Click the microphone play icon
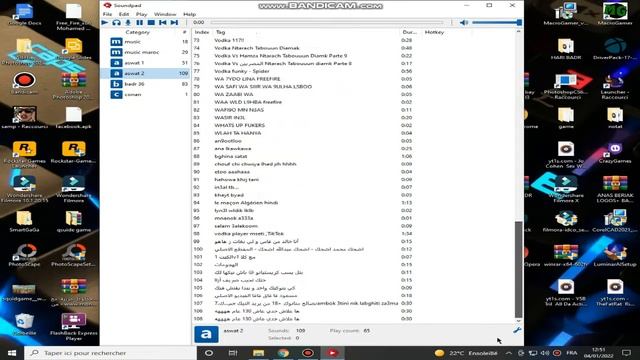640x360 pixels. [128, 22]
